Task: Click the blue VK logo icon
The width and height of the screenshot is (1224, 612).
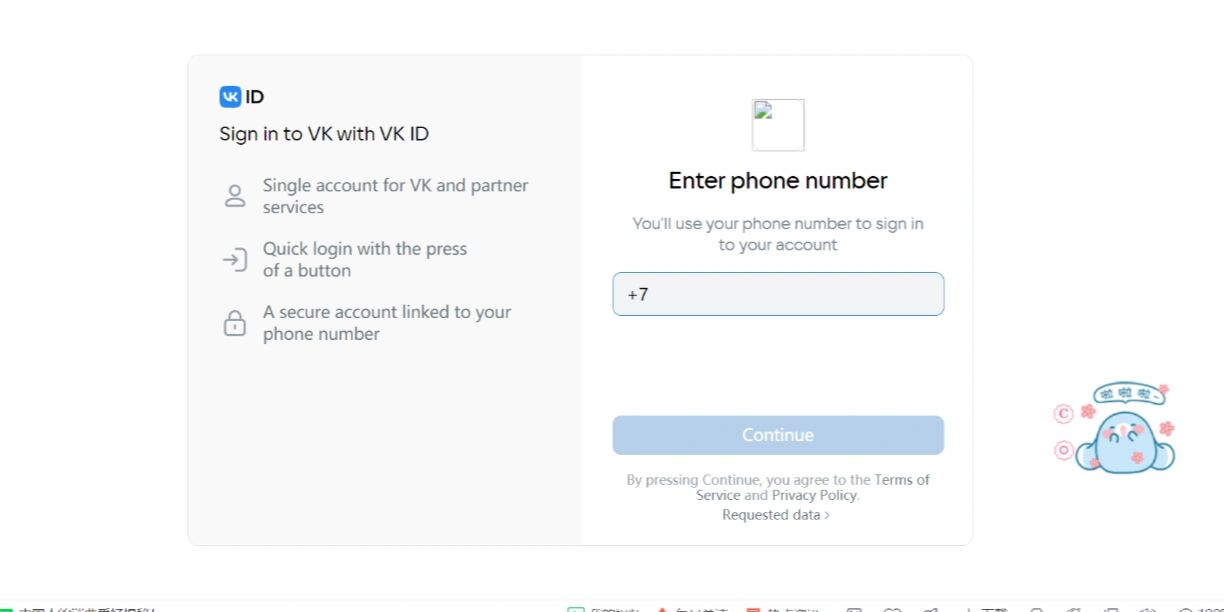Action: tap(231, 97)
